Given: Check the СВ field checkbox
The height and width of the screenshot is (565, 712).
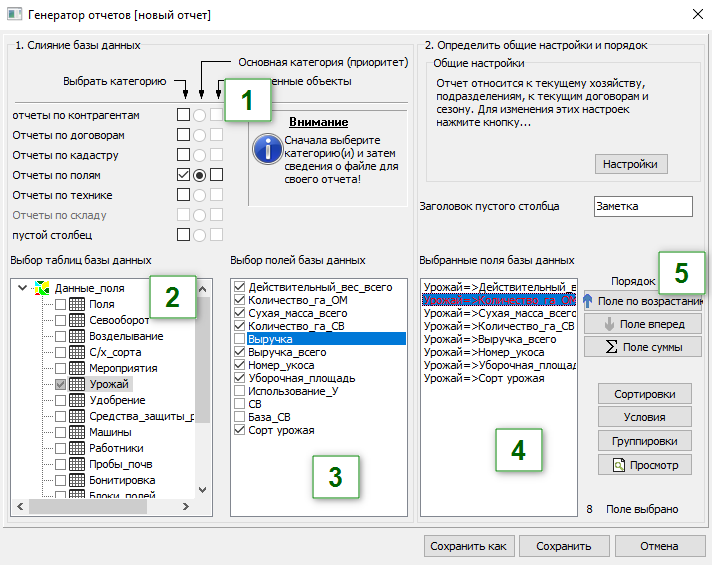Looking at the screenshot, I should (240, 404).
